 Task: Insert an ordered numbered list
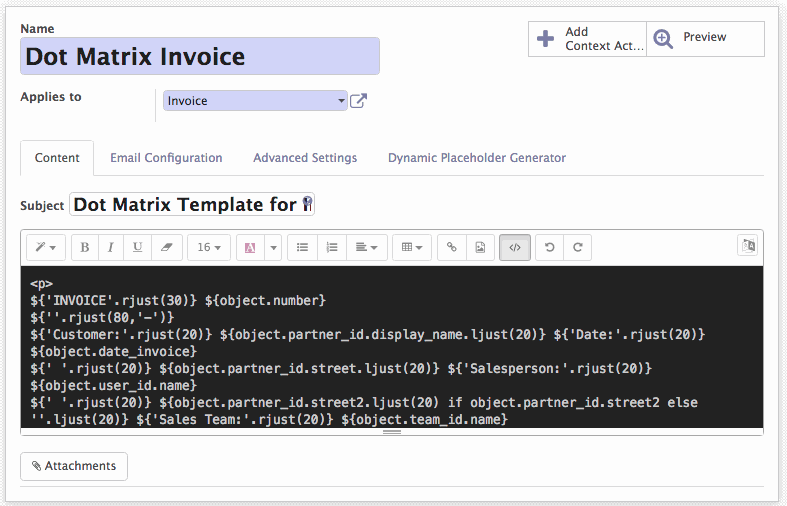(332, 247)
